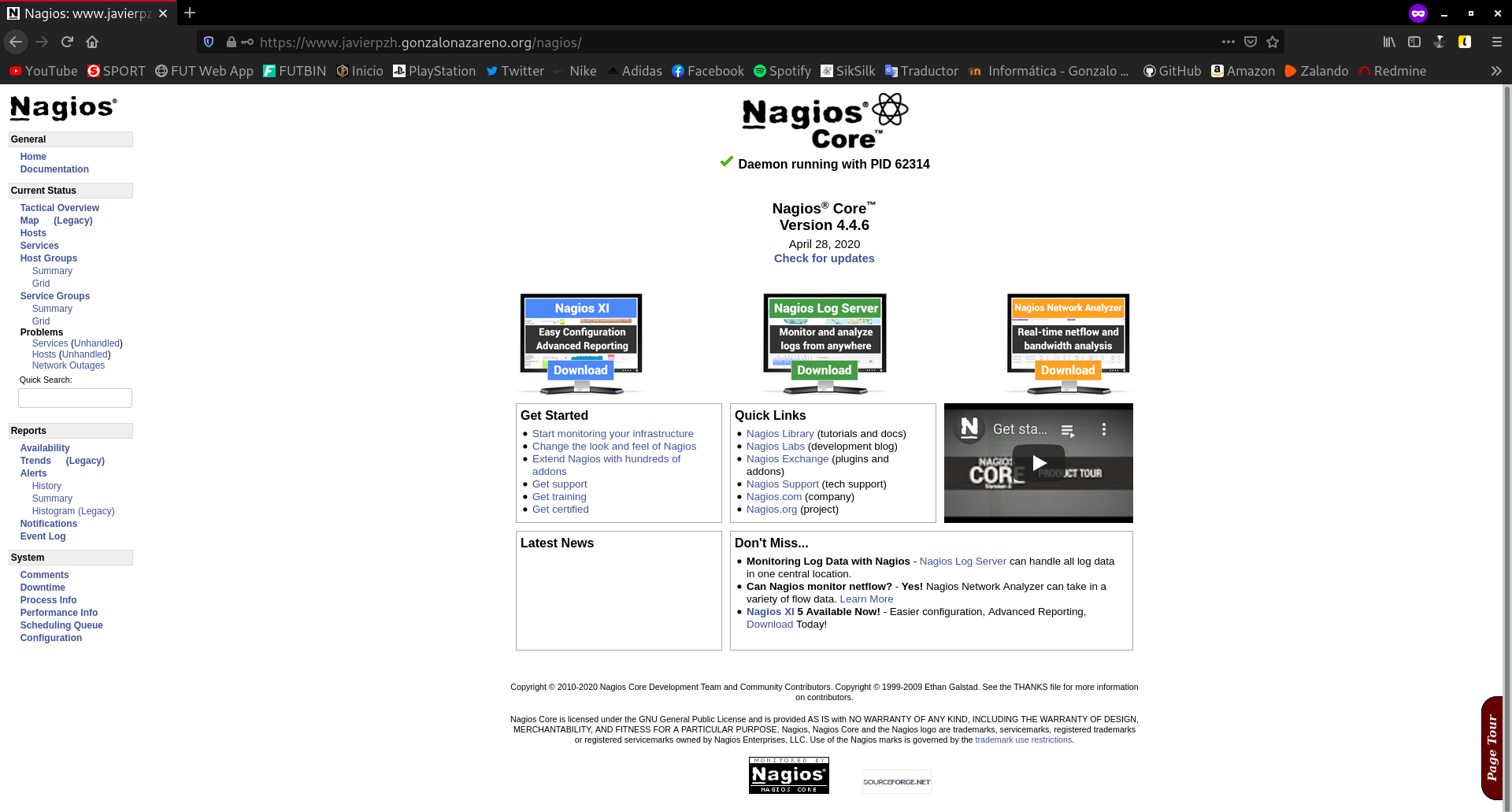Open the page actions three-dot menu in URL bar

pyautogui.click(x=1228, y=42)
